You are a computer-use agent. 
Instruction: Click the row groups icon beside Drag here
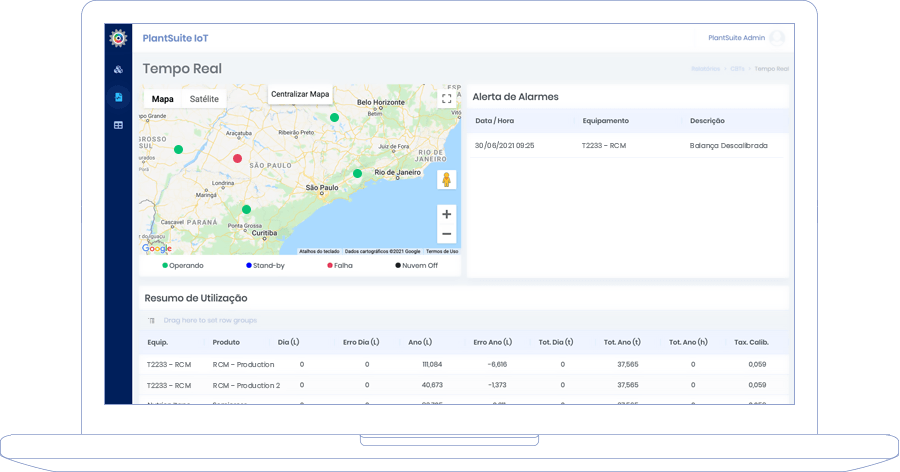(152, 320)
